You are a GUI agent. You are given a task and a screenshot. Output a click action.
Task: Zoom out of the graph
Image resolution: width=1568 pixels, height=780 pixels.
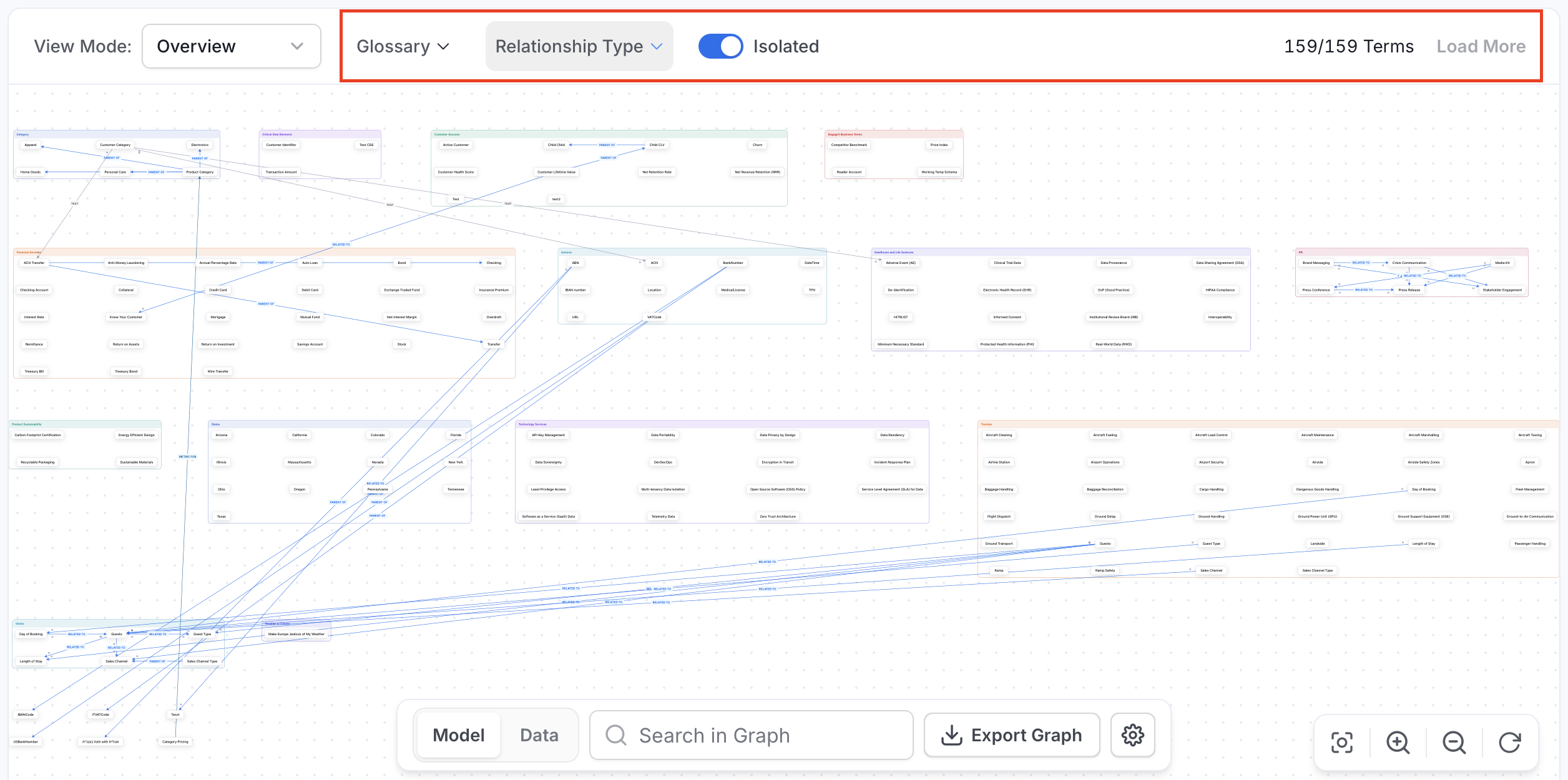(1454, 743)
